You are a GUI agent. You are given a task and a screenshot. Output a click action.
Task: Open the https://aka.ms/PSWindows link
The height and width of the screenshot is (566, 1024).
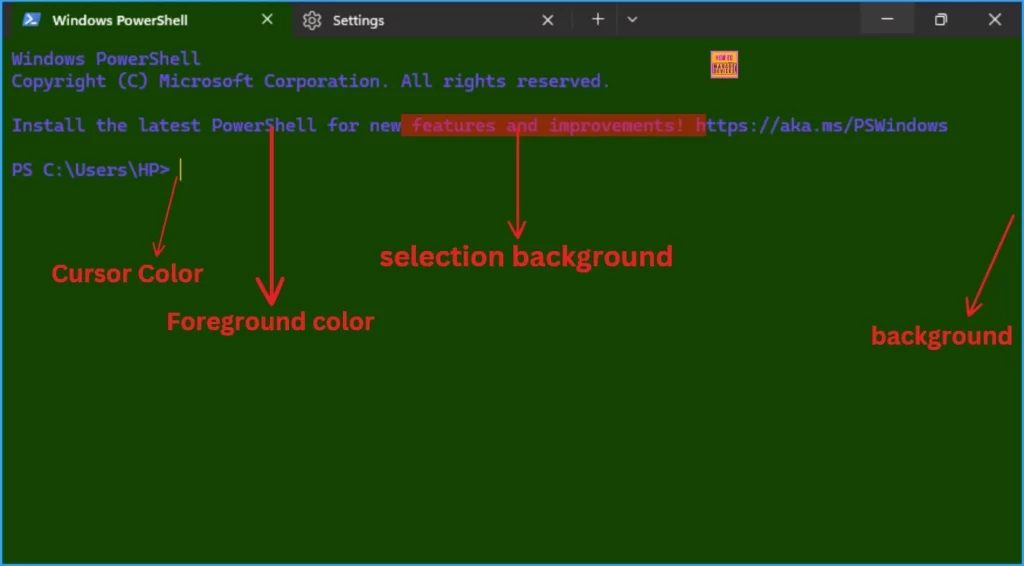pyautogui.click(x=822, y=125)
